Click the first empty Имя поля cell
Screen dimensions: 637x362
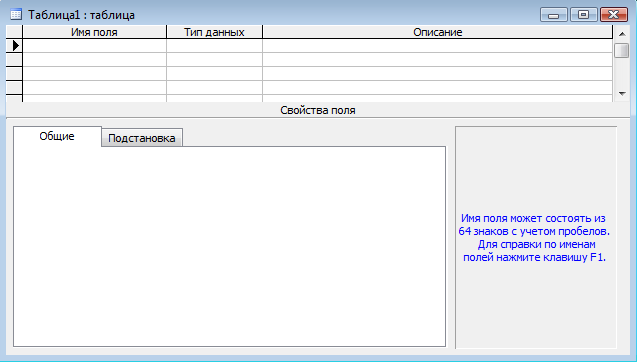coord(94,46)
